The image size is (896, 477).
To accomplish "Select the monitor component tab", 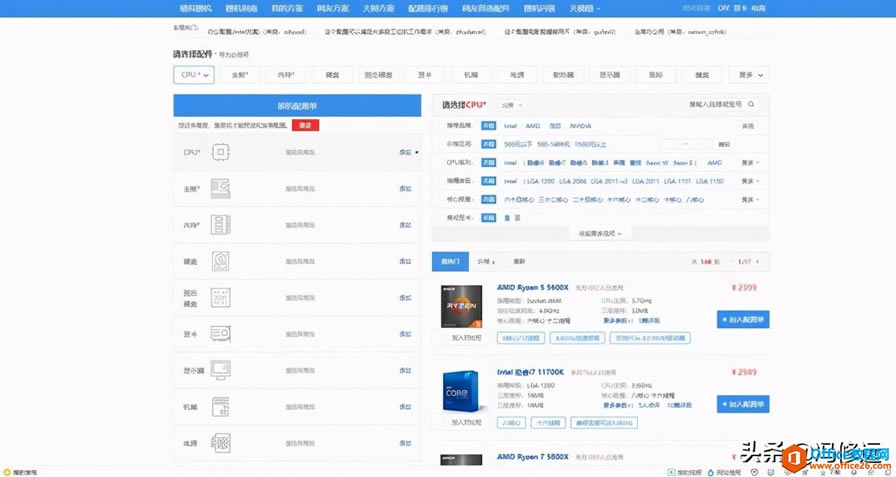I will coord(610,75).
